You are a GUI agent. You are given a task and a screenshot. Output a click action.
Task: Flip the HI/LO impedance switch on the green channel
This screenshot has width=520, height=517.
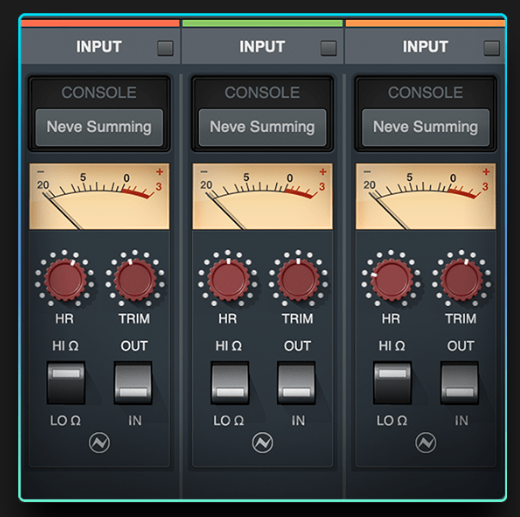pyautogui.click(x=229, y=383)
